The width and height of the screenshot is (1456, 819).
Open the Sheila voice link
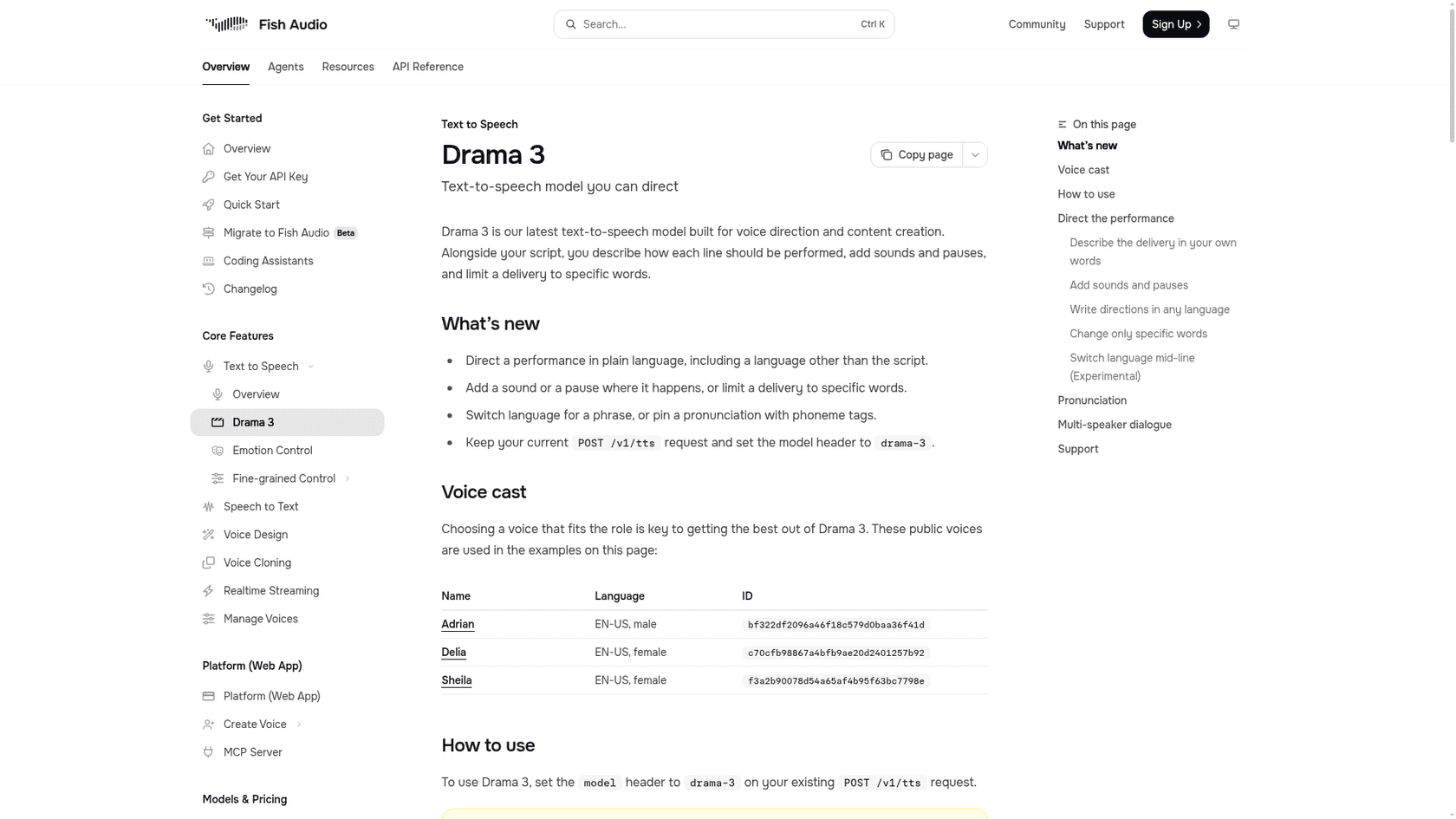pos(456,680)
